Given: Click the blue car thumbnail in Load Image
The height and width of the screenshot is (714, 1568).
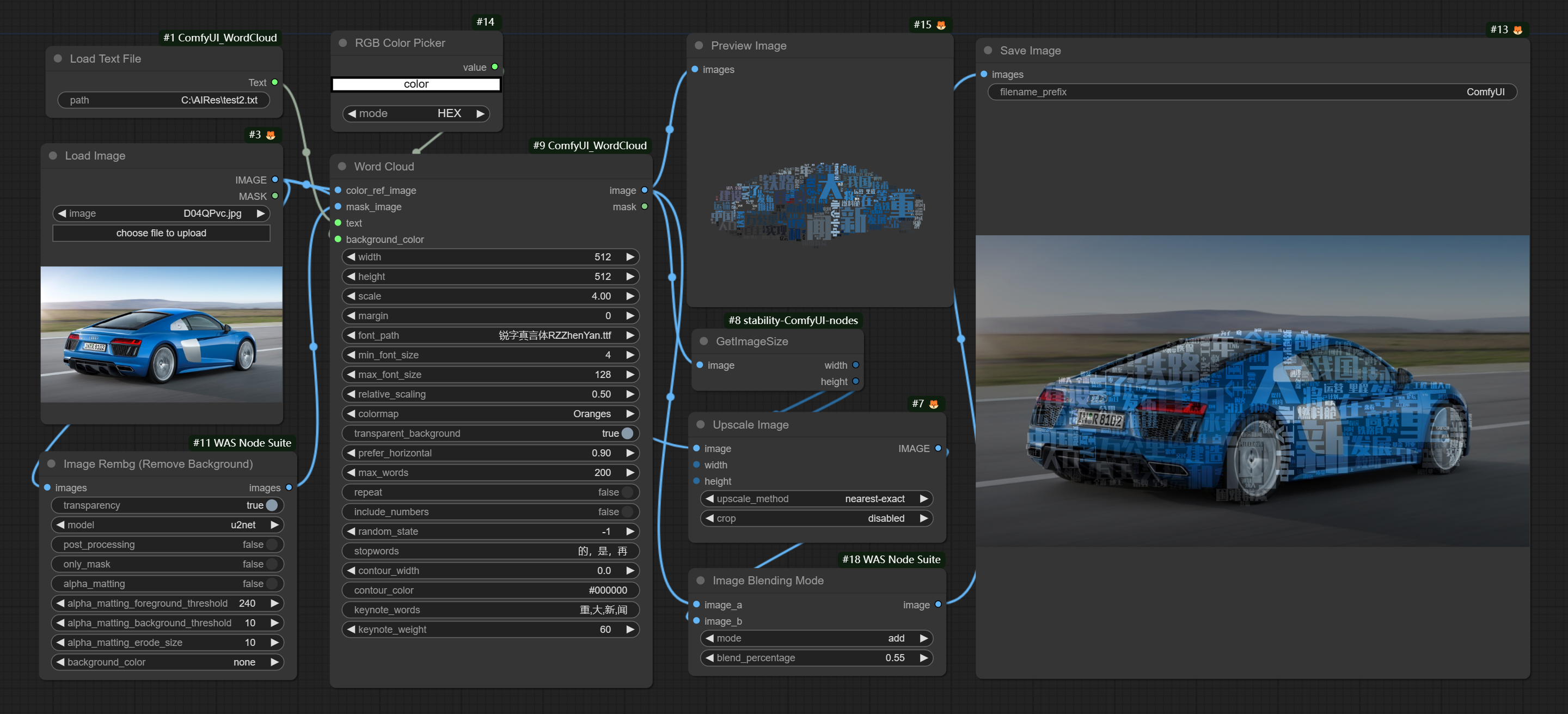Looking at the screenshot, I should point(161,334).
